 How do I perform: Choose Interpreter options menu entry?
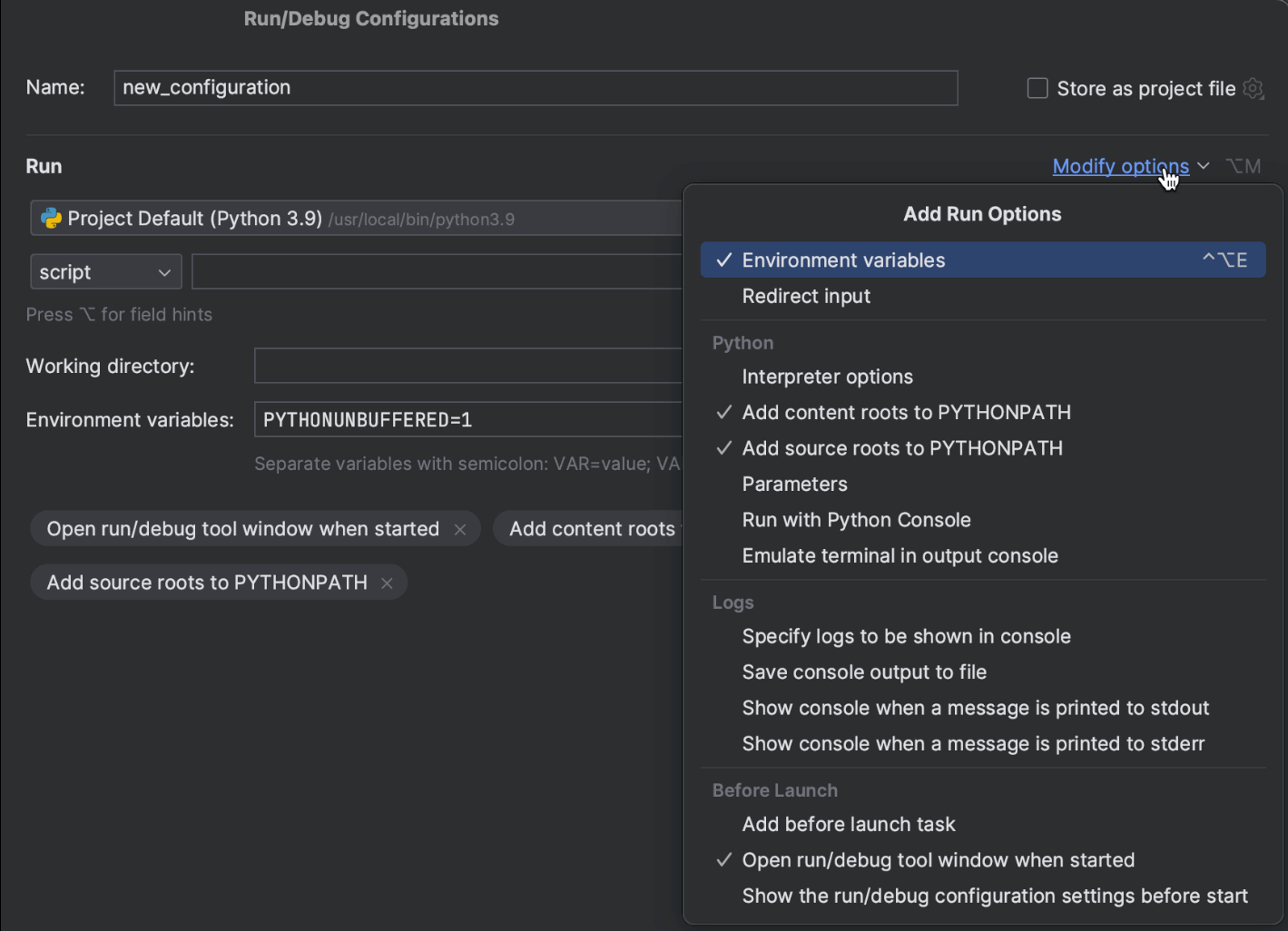[827, 377]
